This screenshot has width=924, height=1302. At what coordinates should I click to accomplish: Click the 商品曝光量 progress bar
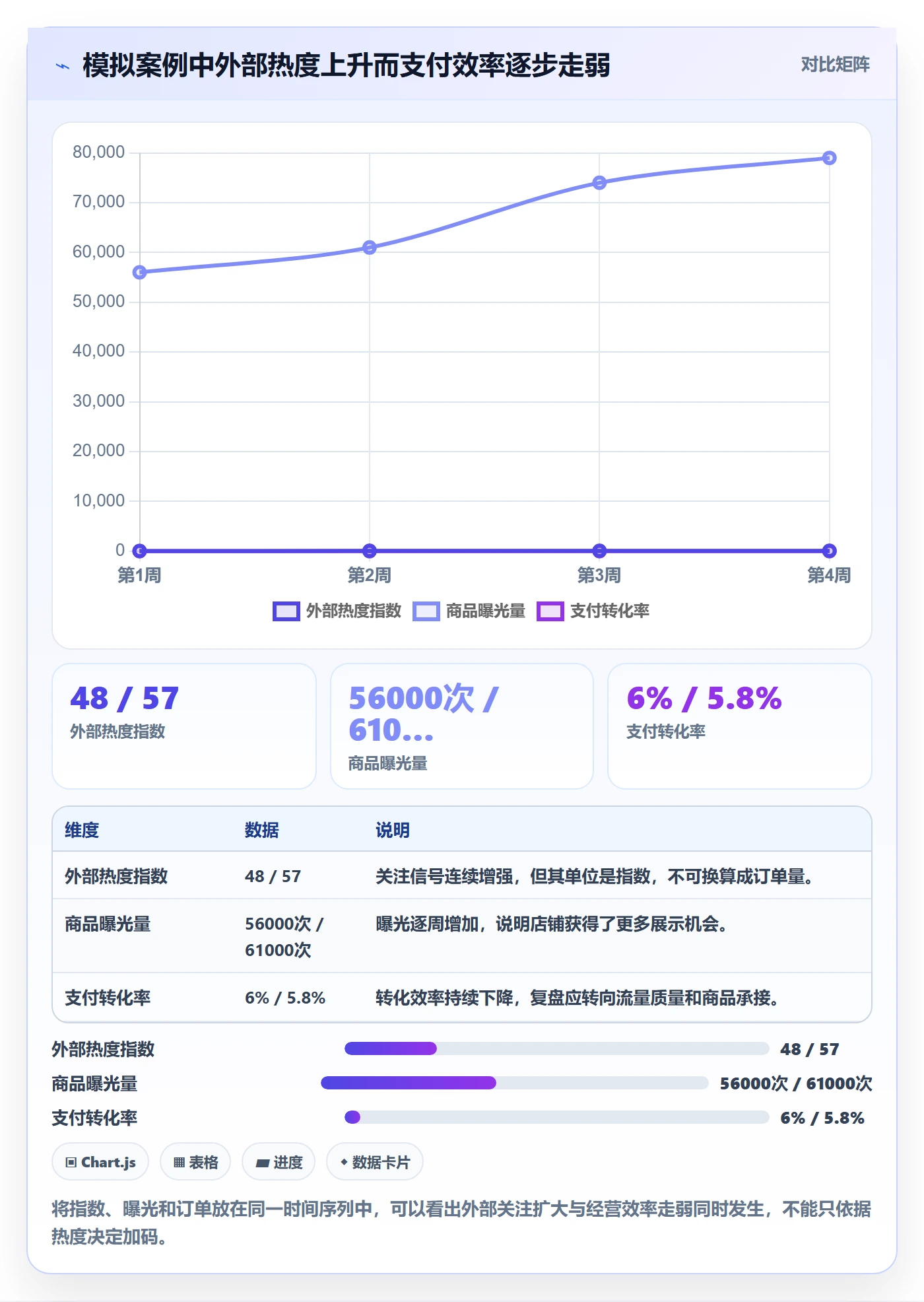point(514,1083)
